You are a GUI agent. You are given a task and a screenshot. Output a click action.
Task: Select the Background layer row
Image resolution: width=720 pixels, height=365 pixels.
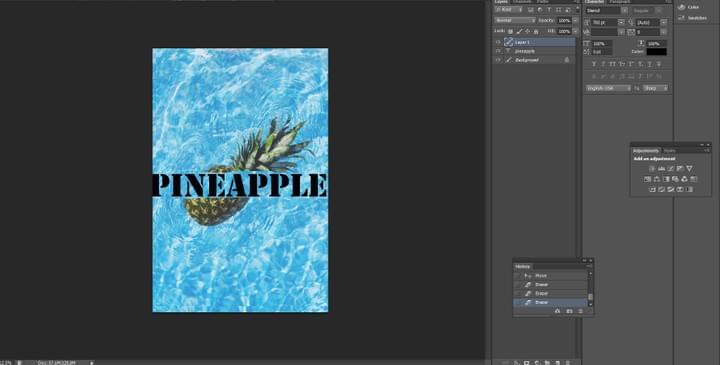click(534, 60)
